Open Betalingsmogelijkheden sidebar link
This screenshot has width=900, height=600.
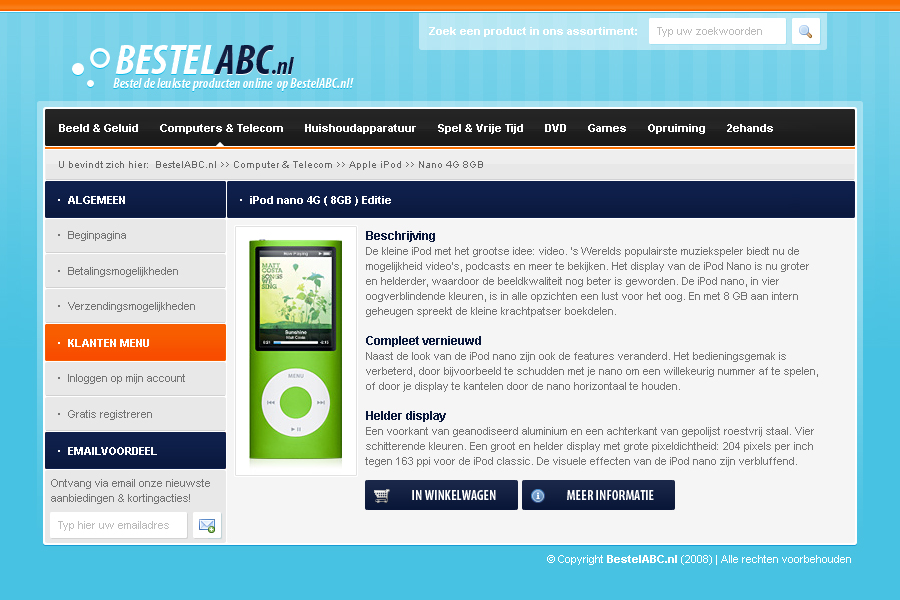(x=135, y=271)
